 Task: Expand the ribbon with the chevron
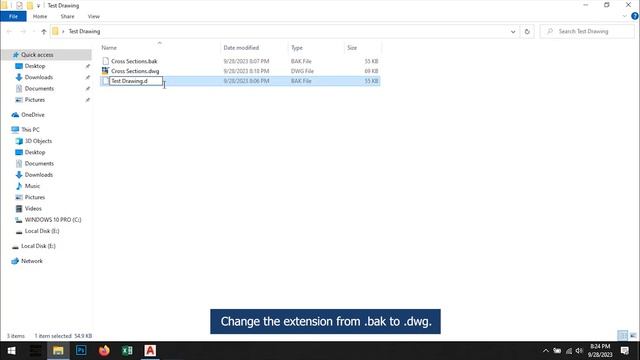[x=624, y=16]
